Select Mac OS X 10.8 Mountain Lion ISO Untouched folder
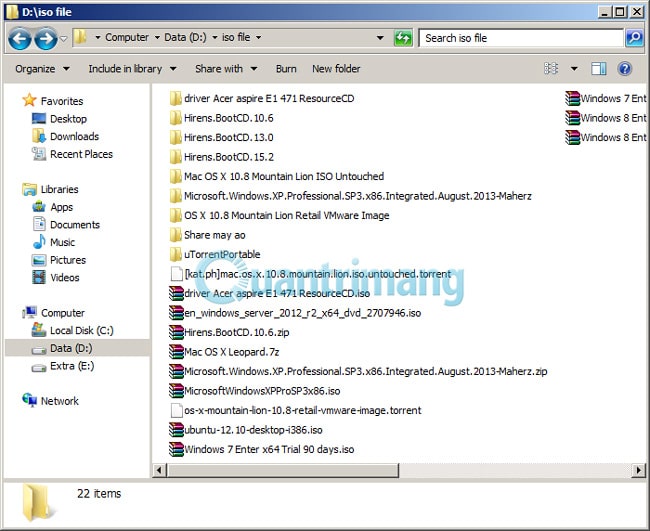Viewport: 650px width, 531px height. click(x=276, y=177)
